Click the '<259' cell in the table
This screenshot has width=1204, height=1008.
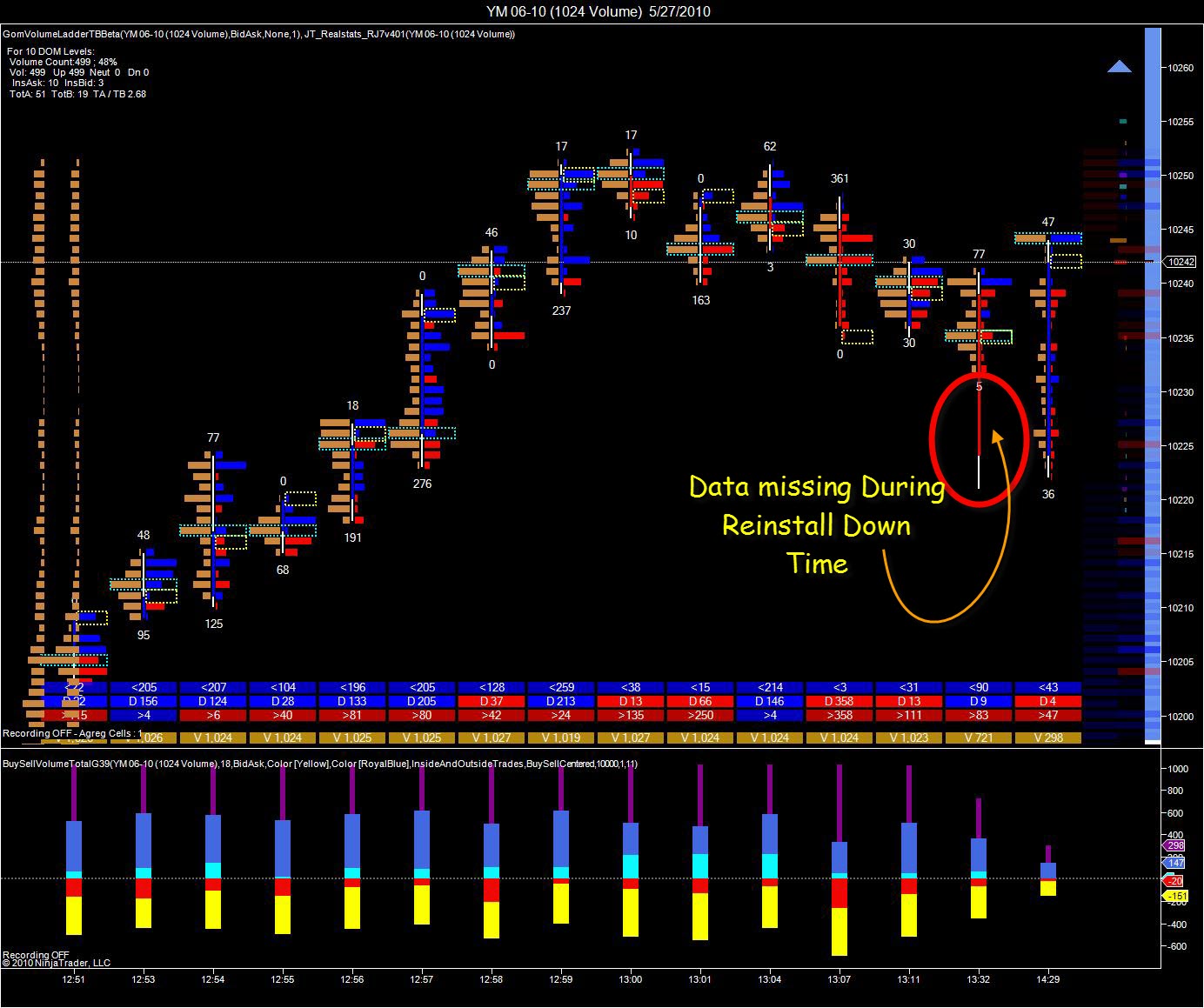coord(561,687)
